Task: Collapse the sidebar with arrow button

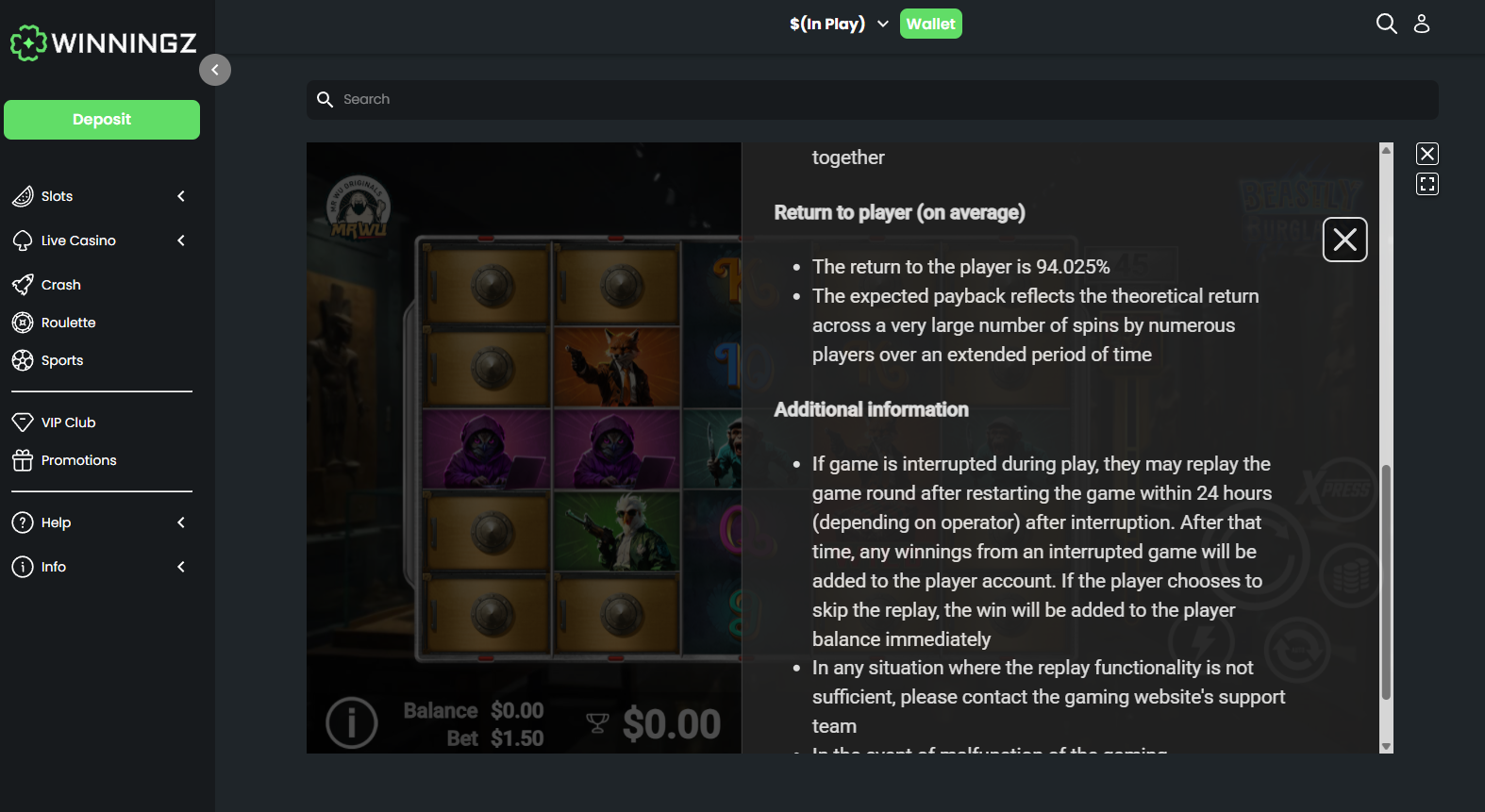Action: point(215,70)
